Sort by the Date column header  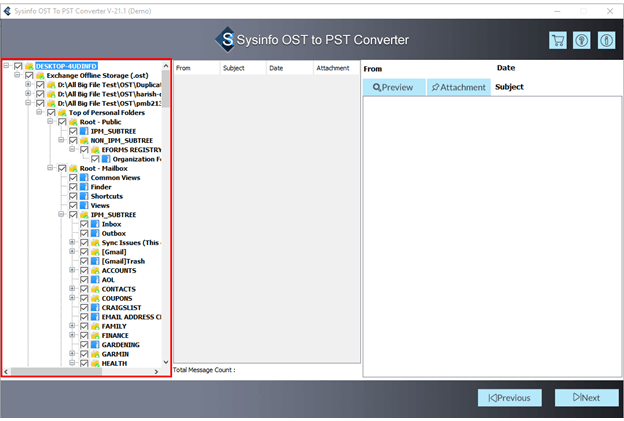point(290,68)
